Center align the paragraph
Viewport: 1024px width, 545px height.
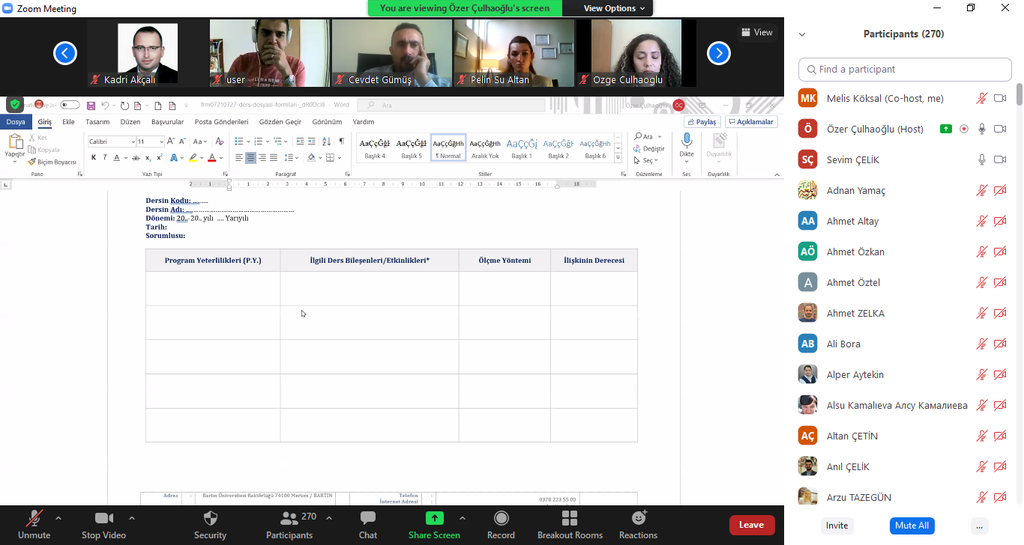tap(250, 157)
